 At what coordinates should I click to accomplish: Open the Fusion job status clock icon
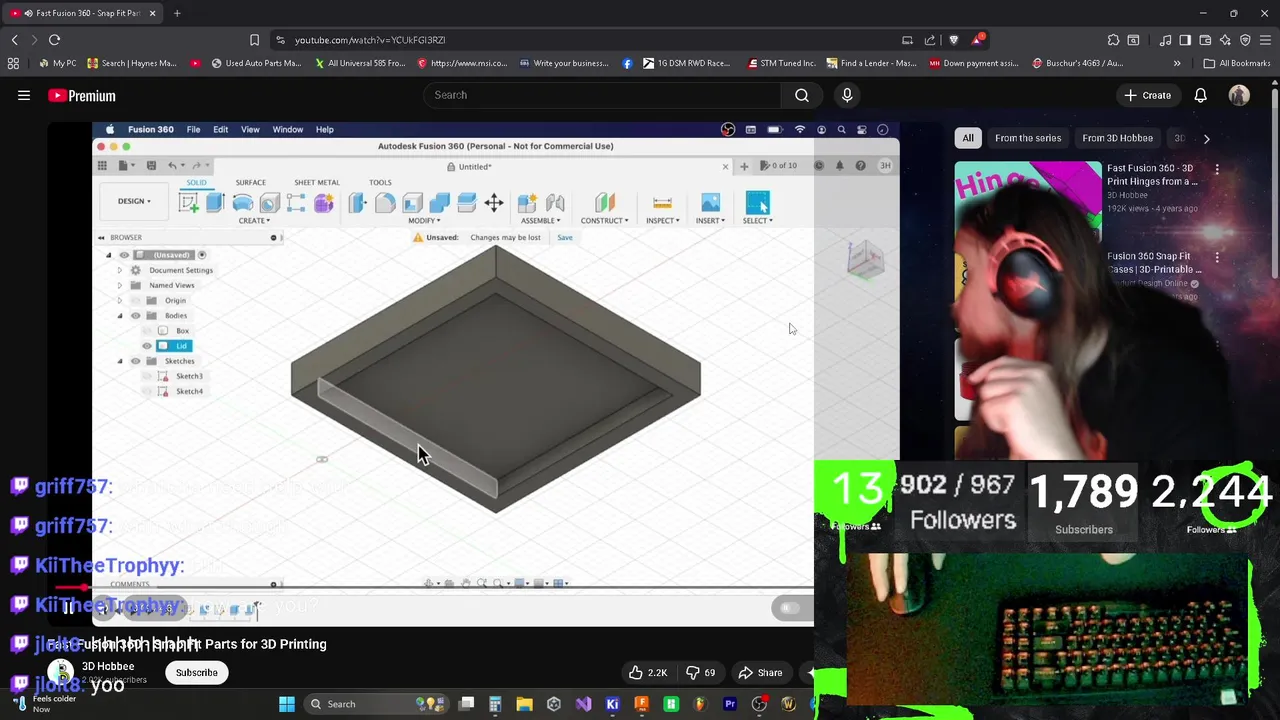(818, 166)
